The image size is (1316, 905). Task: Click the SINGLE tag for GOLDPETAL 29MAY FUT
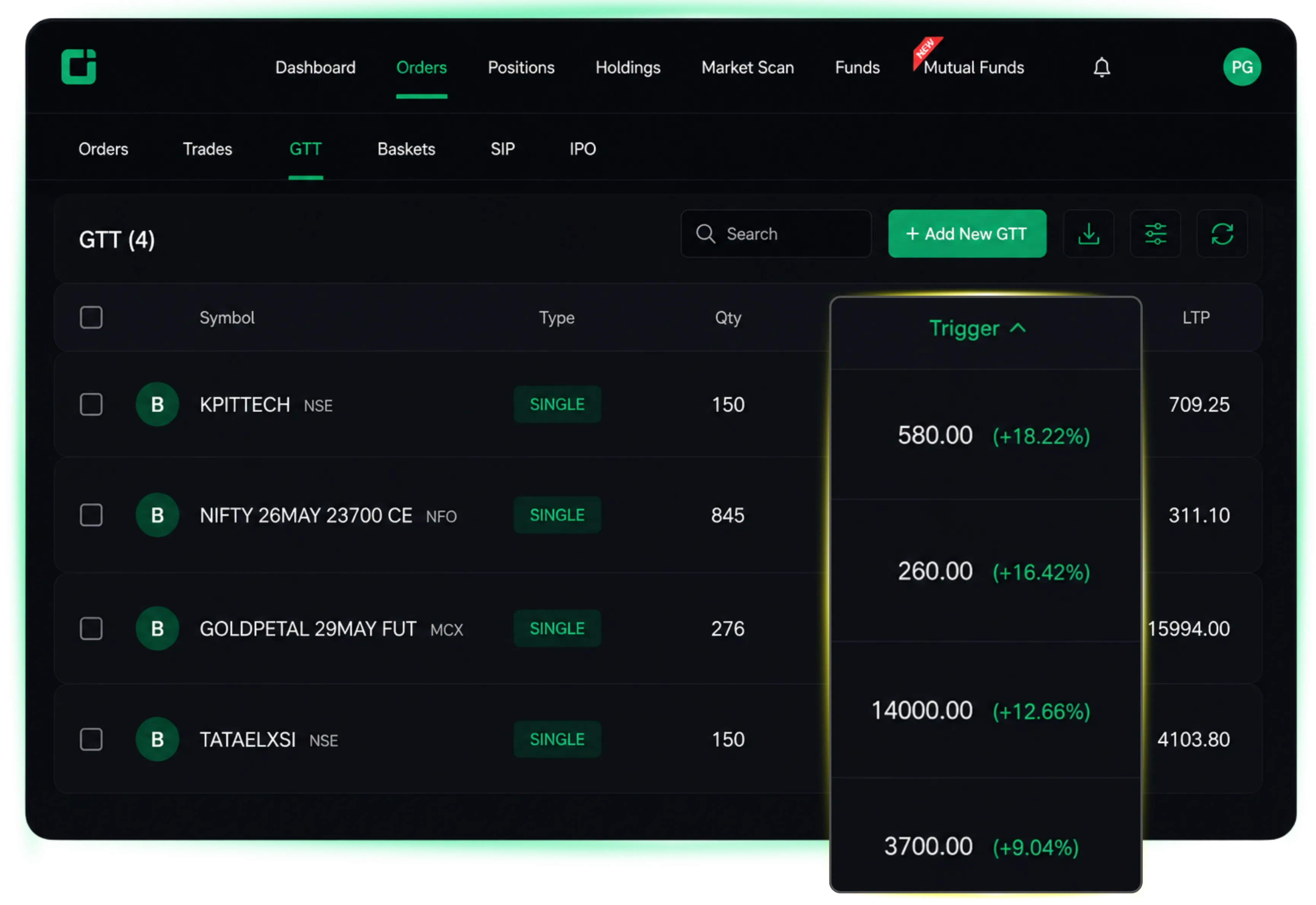coord(557,628)
